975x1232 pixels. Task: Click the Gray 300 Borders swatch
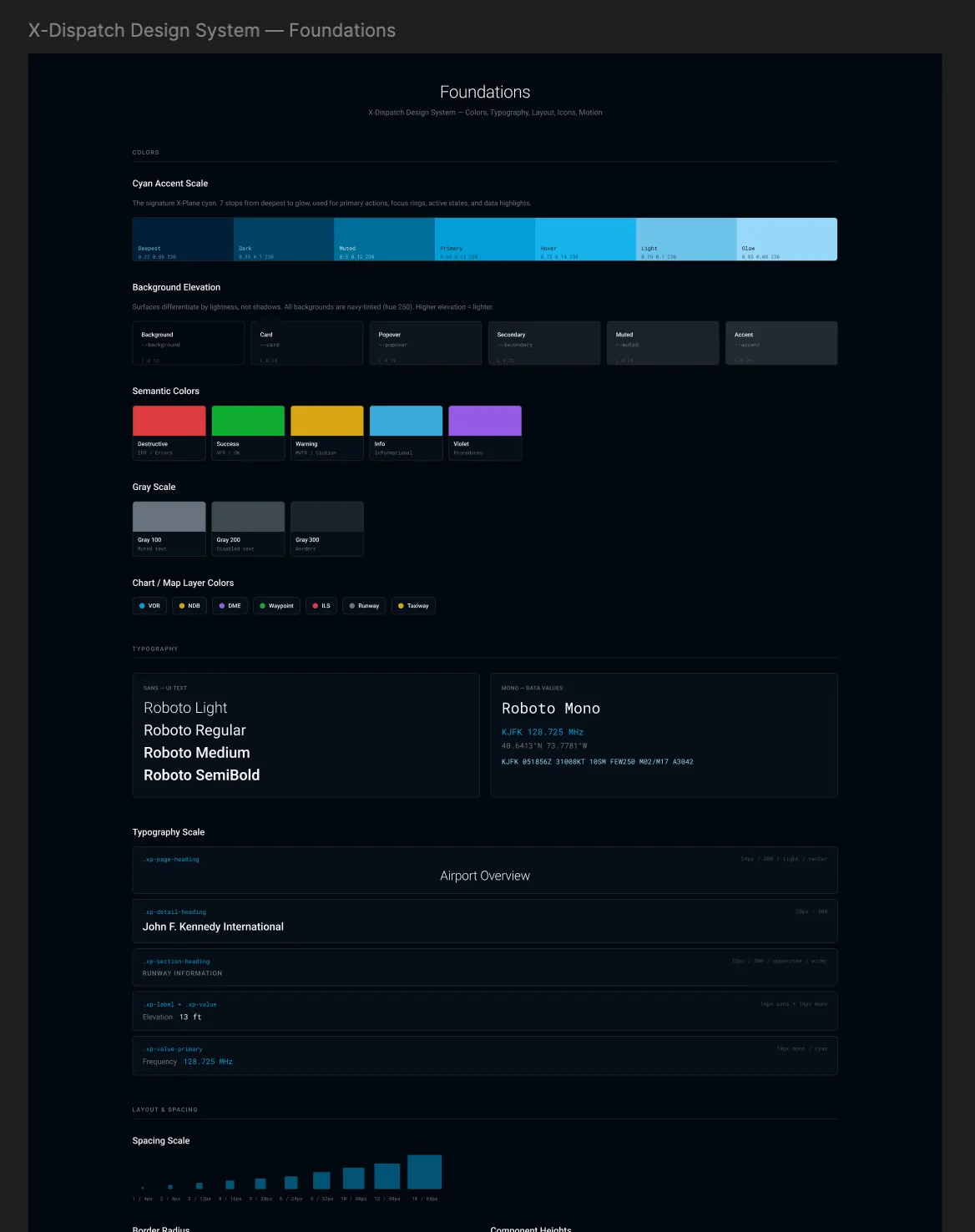click(326, 528)
